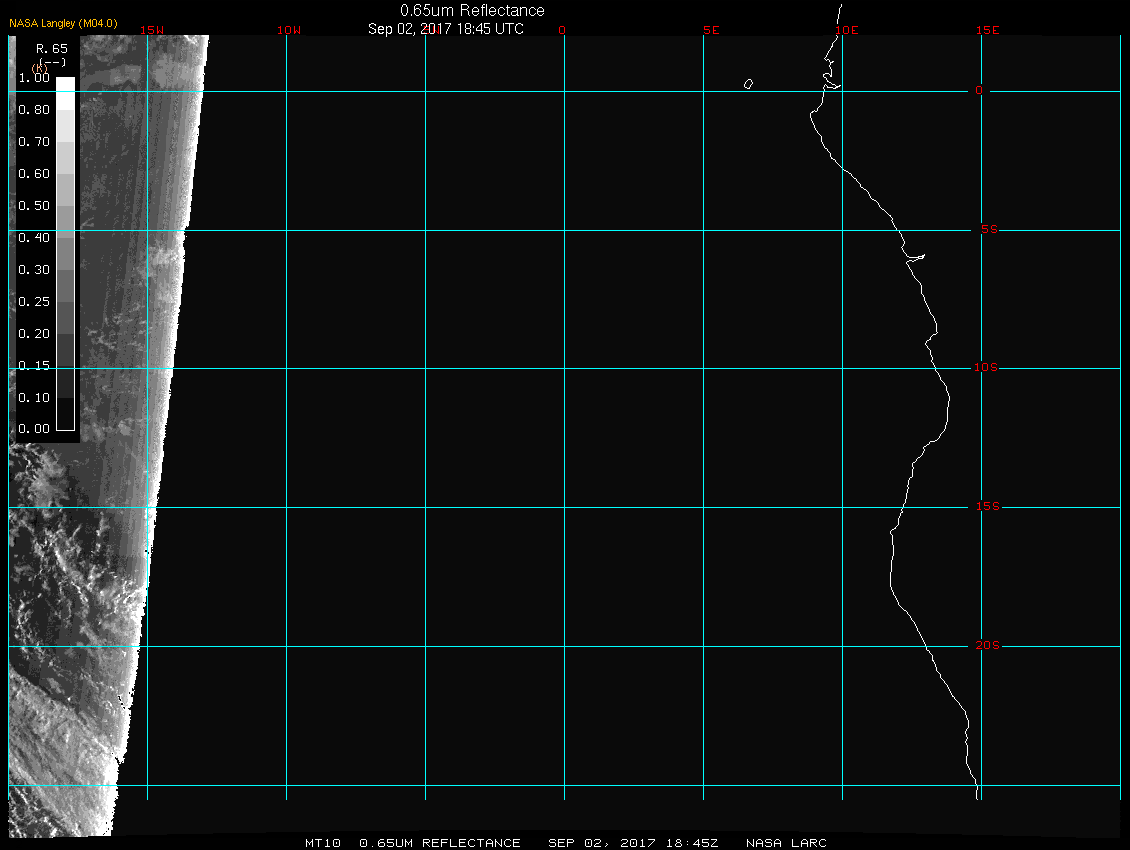Click the 15S latitude label
Viewport: 1130px width, 850px height.
(986, 507)
